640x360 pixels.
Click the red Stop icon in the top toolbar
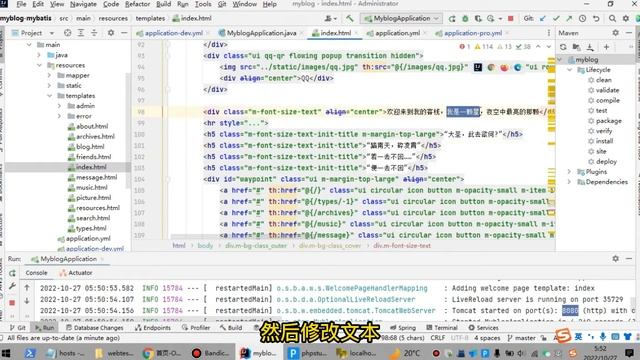511,18
